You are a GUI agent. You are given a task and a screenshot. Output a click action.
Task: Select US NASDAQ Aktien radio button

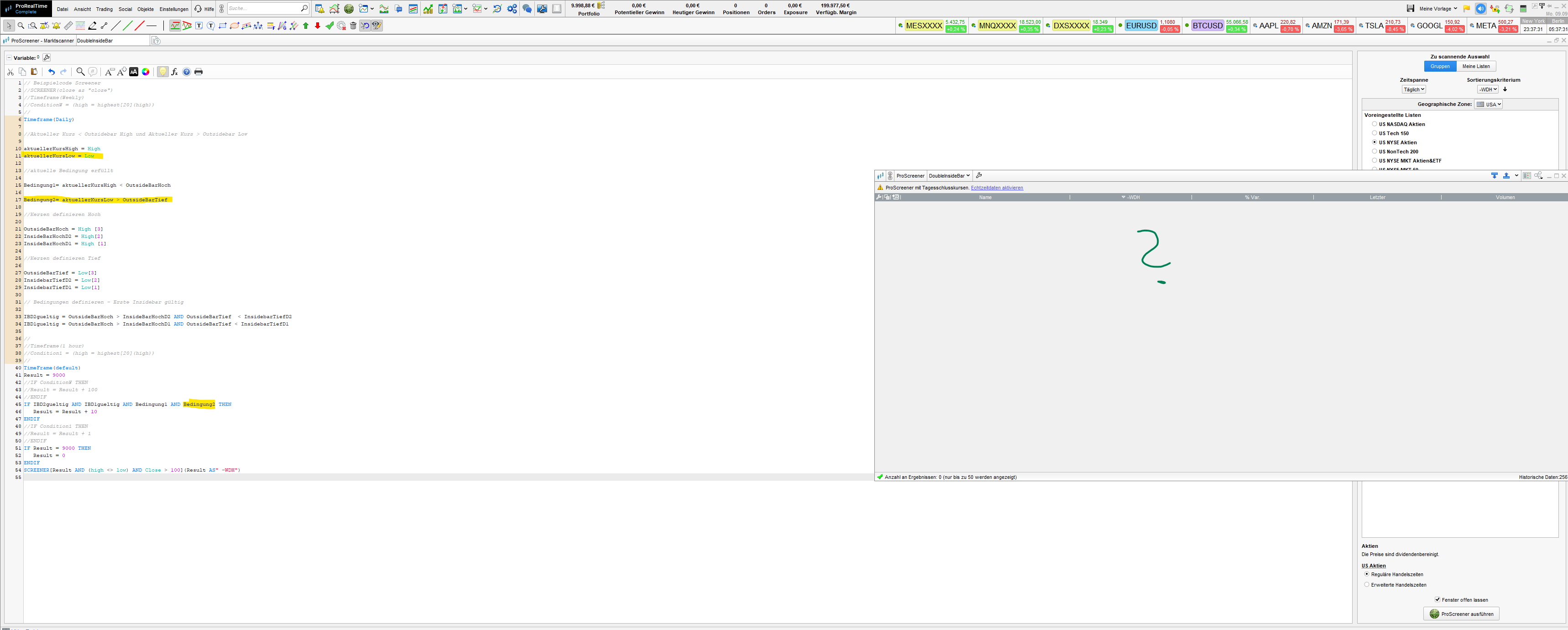[1375, 124]
